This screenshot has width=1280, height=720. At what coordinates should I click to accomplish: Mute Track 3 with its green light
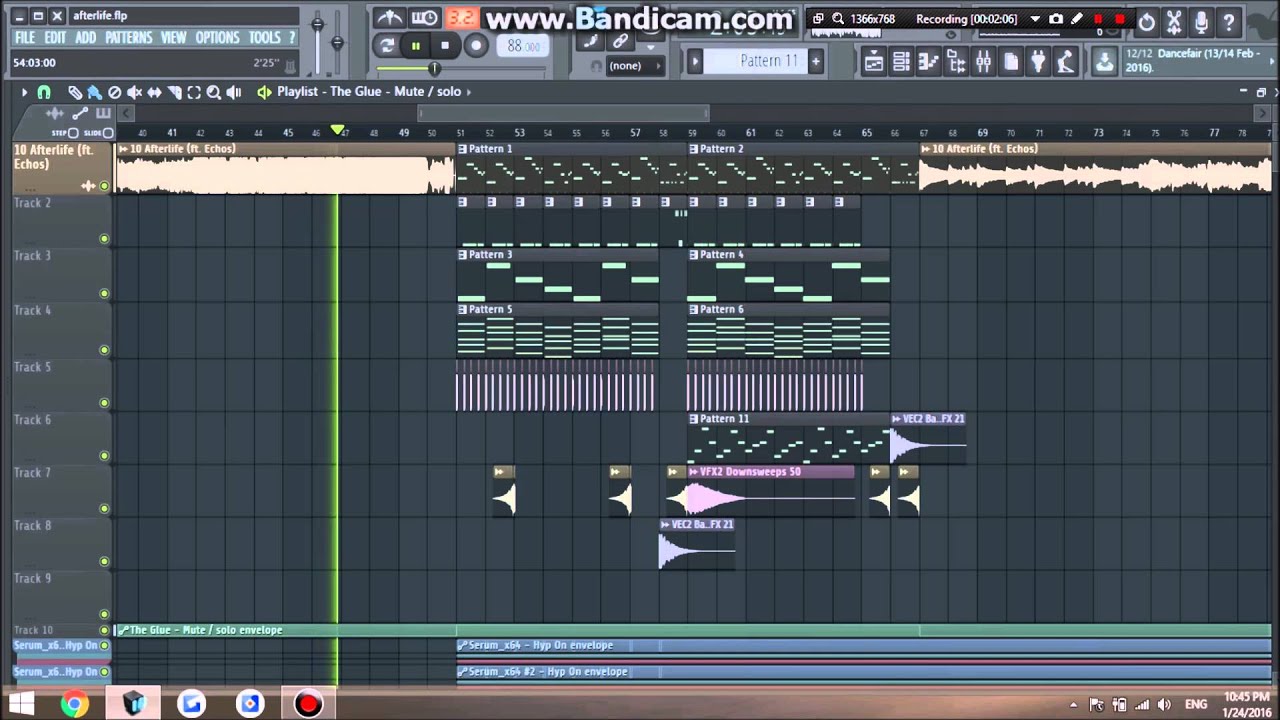pos(104,294)
